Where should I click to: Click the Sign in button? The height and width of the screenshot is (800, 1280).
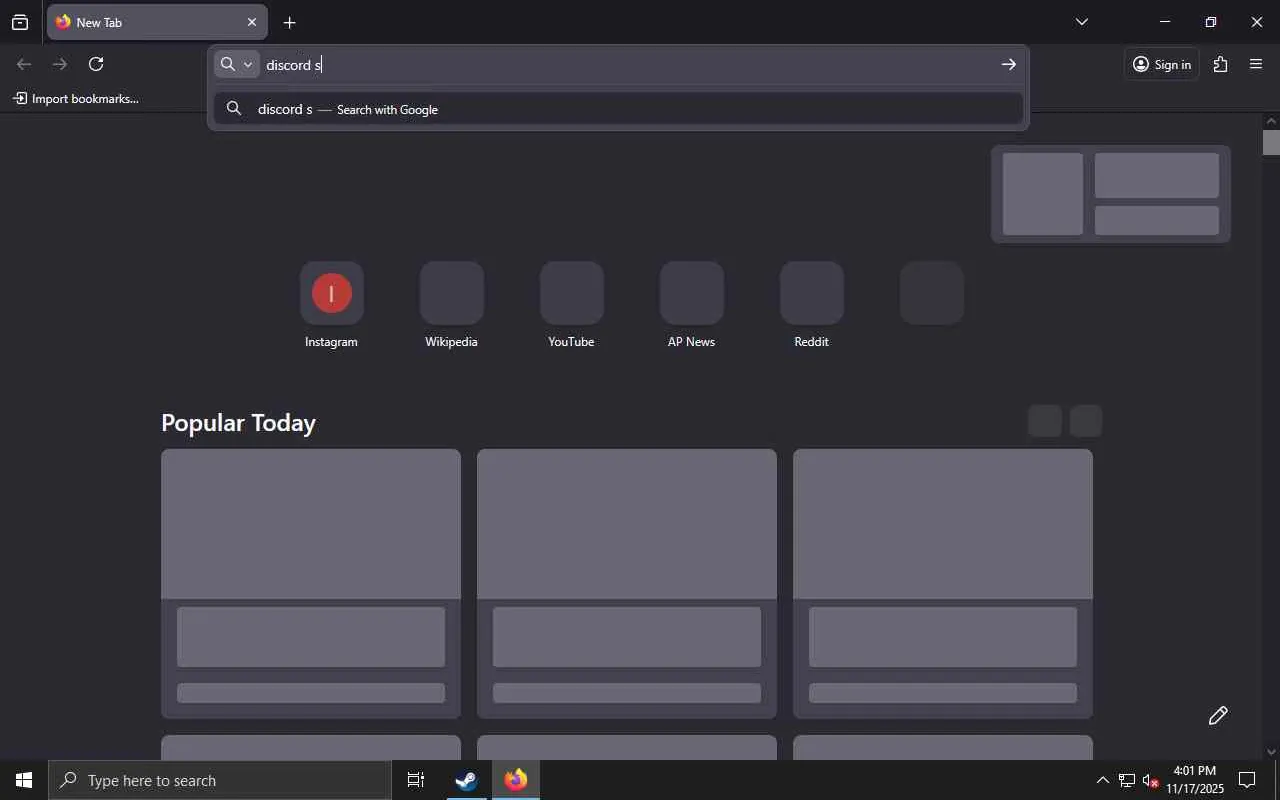1162,64
